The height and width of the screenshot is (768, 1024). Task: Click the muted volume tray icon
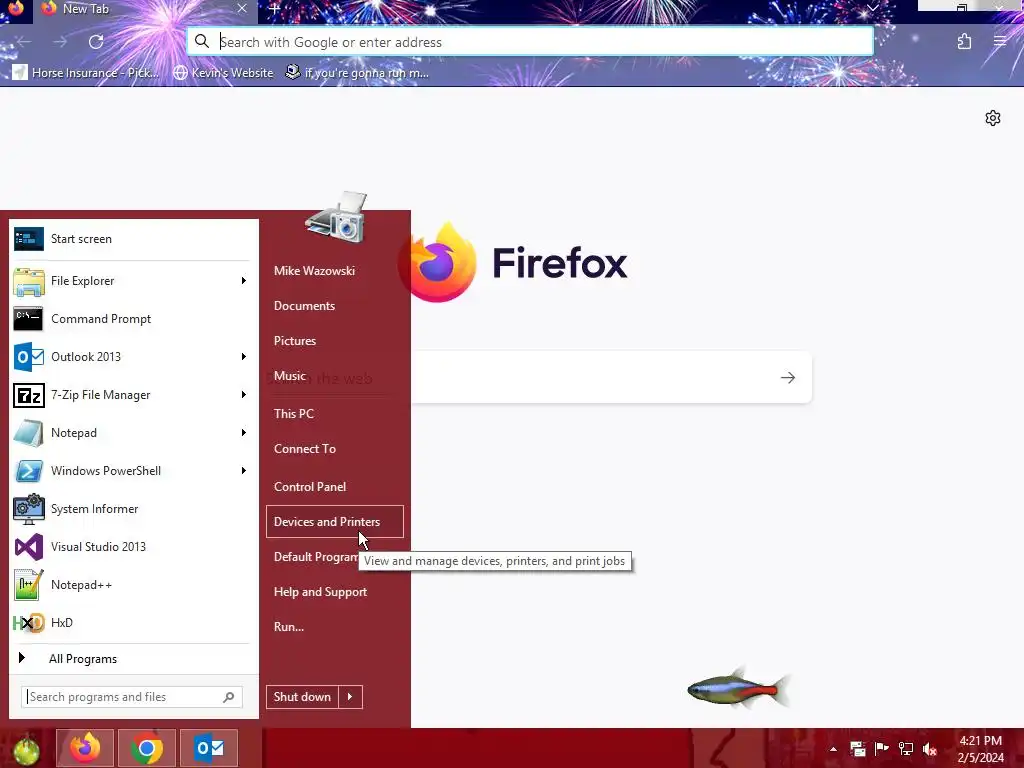930,749
